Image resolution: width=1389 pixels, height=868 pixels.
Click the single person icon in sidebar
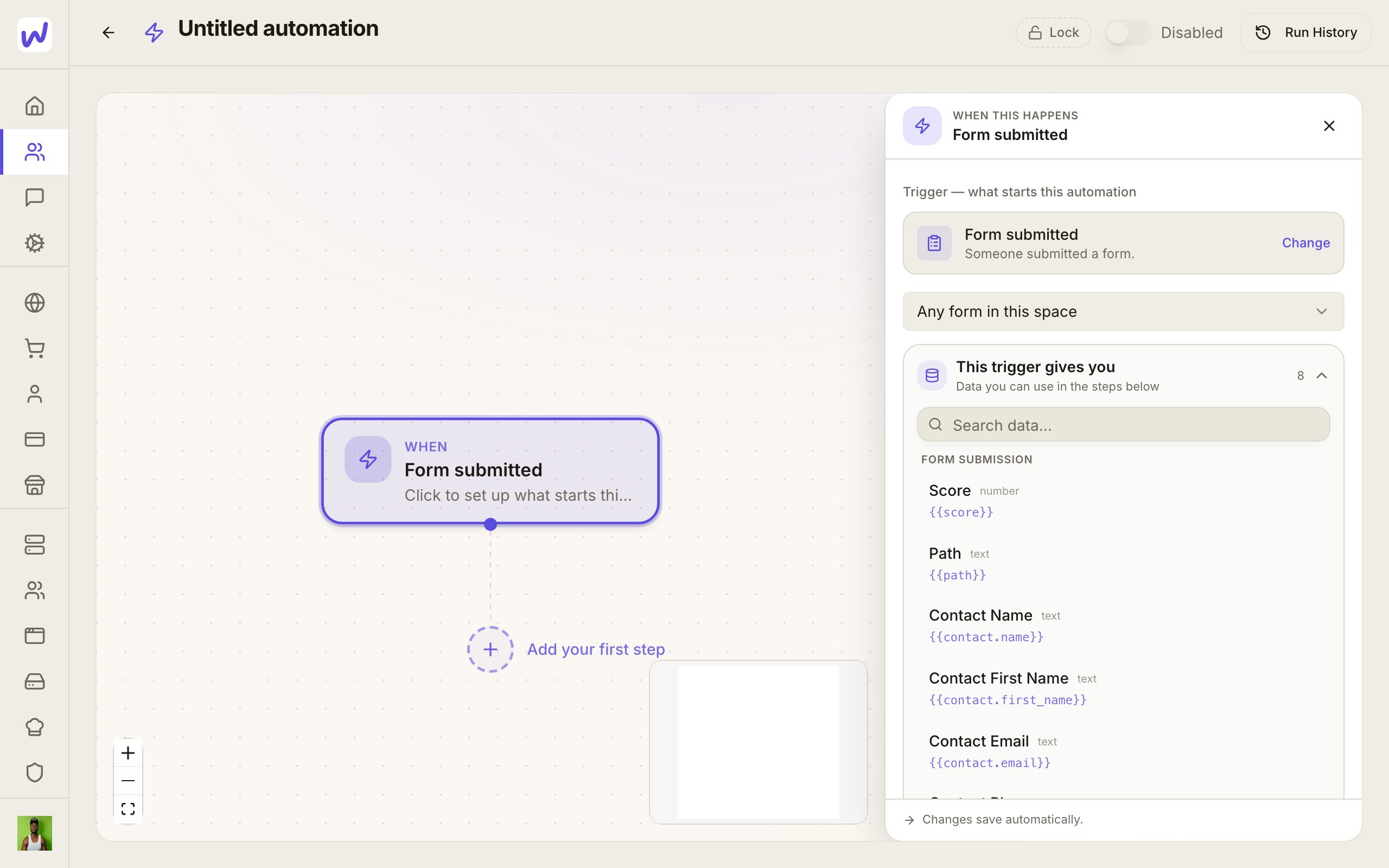[34, 394]
